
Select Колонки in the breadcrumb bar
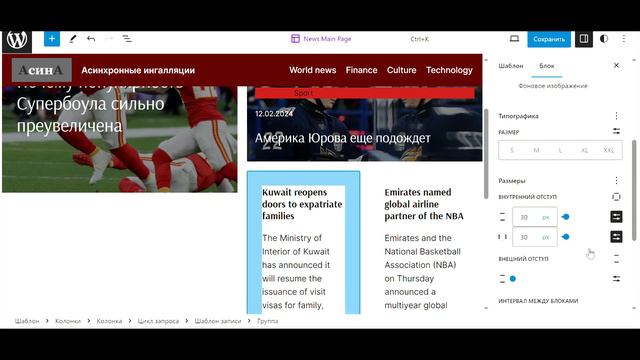(68, 321)
